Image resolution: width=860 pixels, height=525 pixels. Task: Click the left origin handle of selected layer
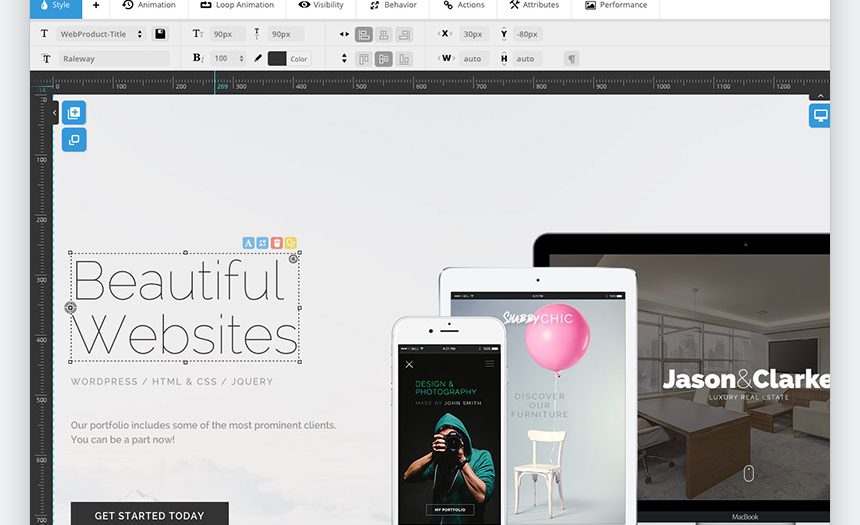(70, 308)
